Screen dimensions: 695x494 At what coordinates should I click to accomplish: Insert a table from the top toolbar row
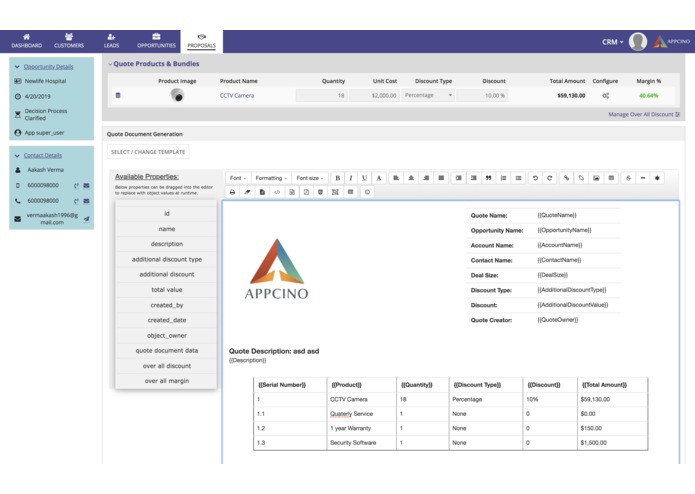[611, 178]
